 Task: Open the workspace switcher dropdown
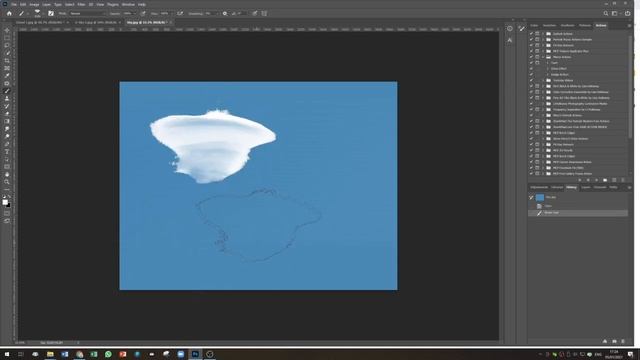coord(615,13)
